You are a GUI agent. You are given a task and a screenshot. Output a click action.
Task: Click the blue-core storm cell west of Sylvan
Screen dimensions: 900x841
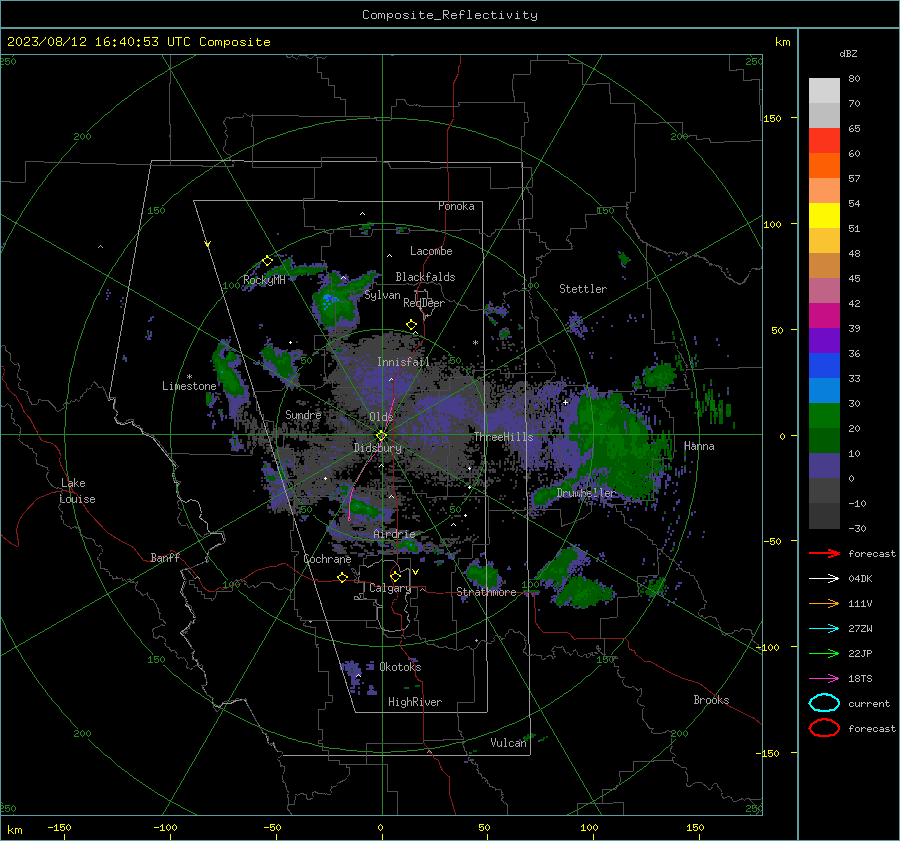336,303
